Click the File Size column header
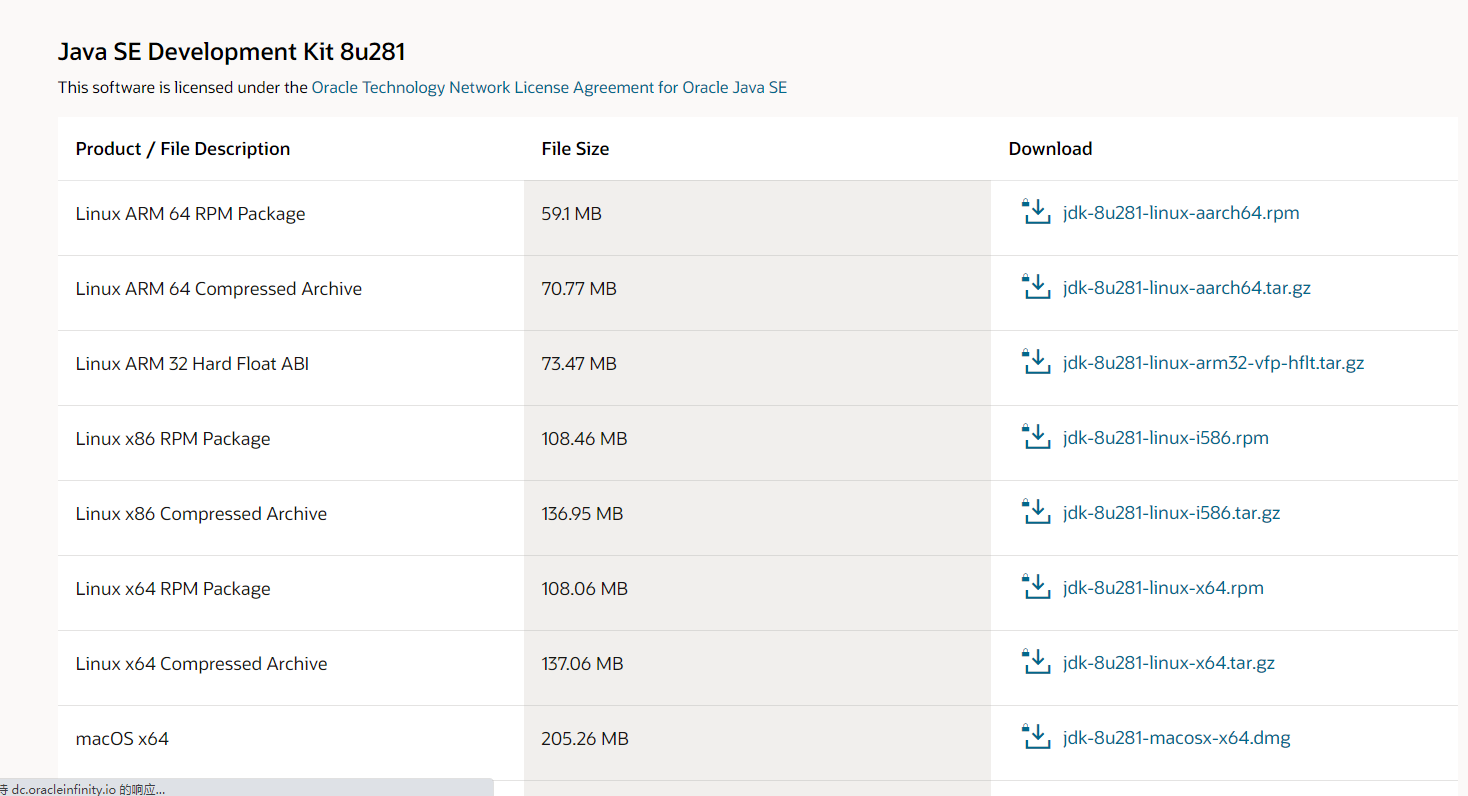Viewport: 1468px width, 796px height. point(575,149)
